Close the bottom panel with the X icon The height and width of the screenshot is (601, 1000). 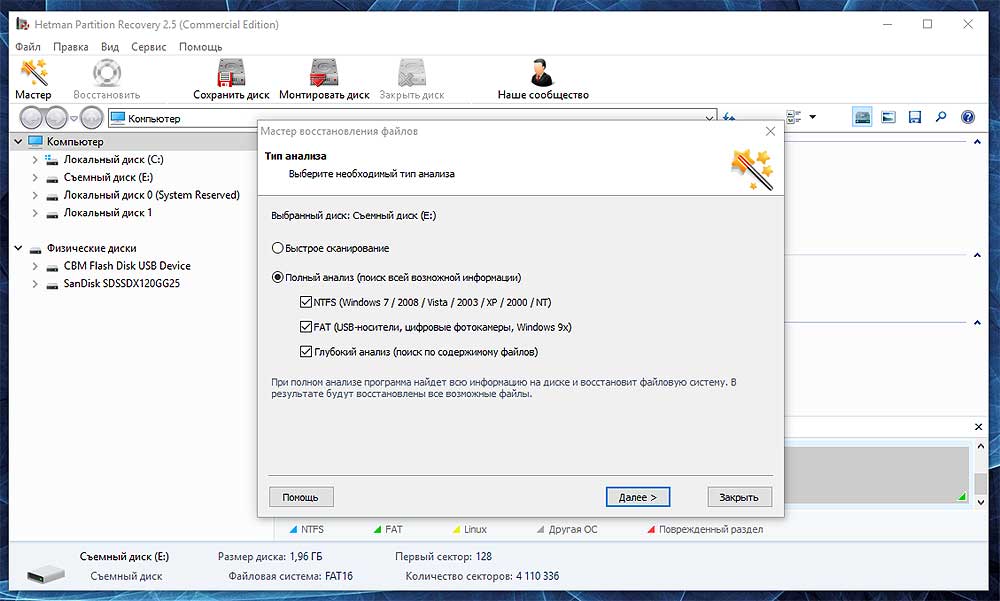(978, 426)
